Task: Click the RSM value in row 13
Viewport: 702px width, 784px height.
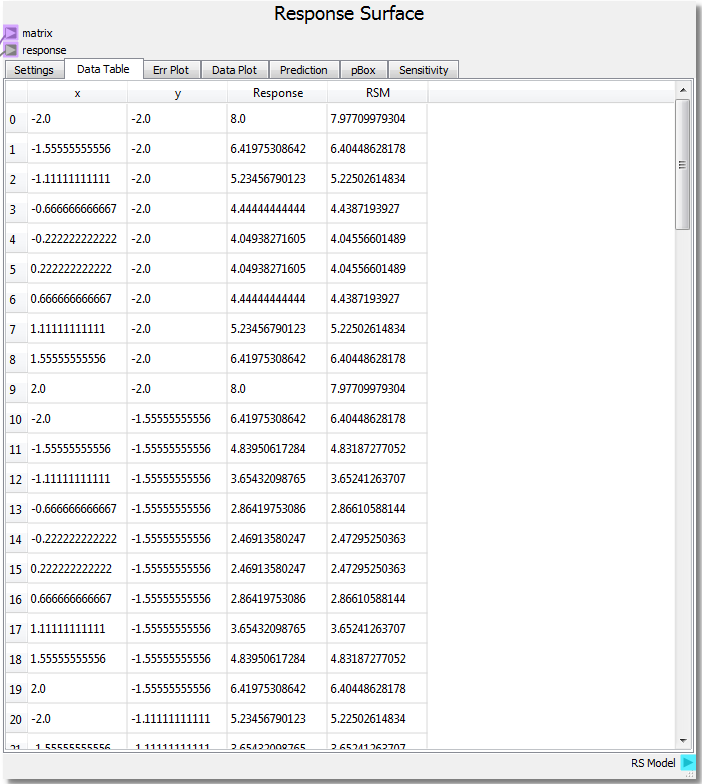Action: pyautogui.click(x=377, y=509)
